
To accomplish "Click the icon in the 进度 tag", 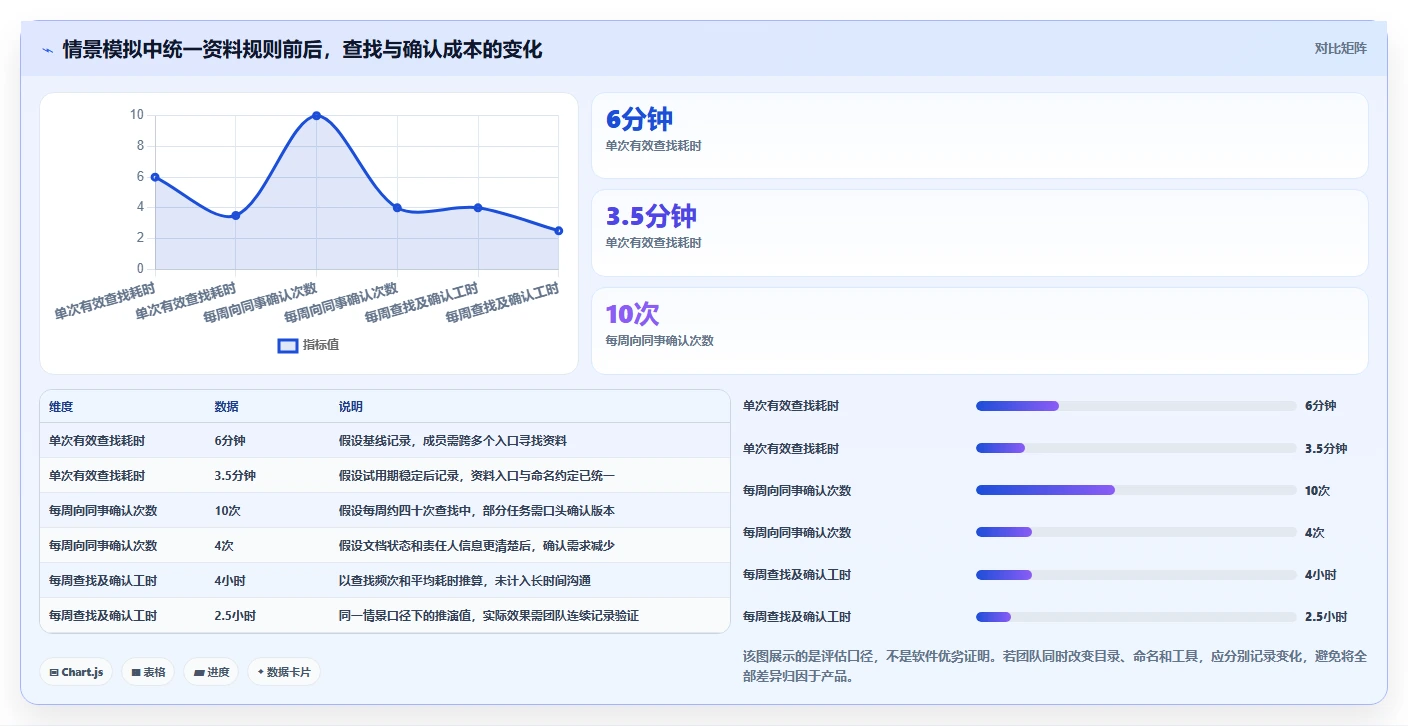I will point(199,673).
